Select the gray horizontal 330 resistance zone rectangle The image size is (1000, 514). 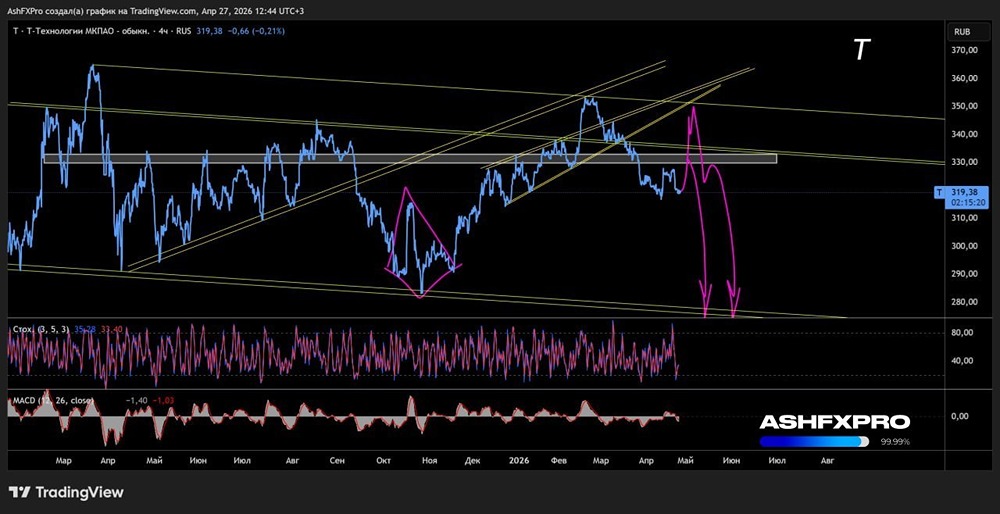point(409,159)
